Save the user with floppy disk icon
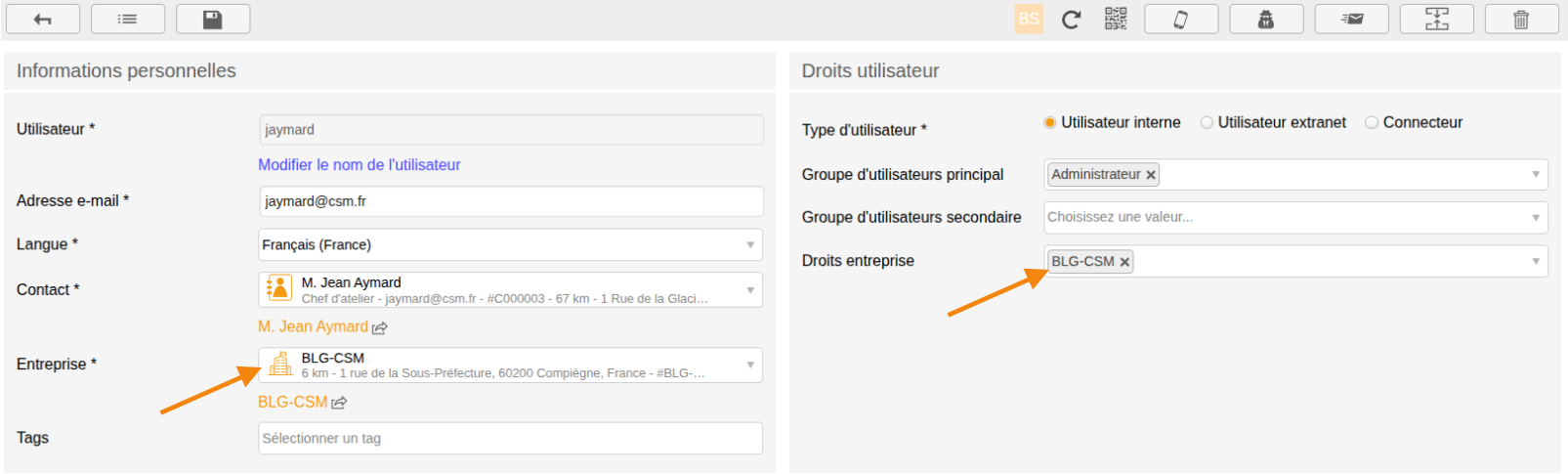 pyautogui.click(x=213, y=19)
